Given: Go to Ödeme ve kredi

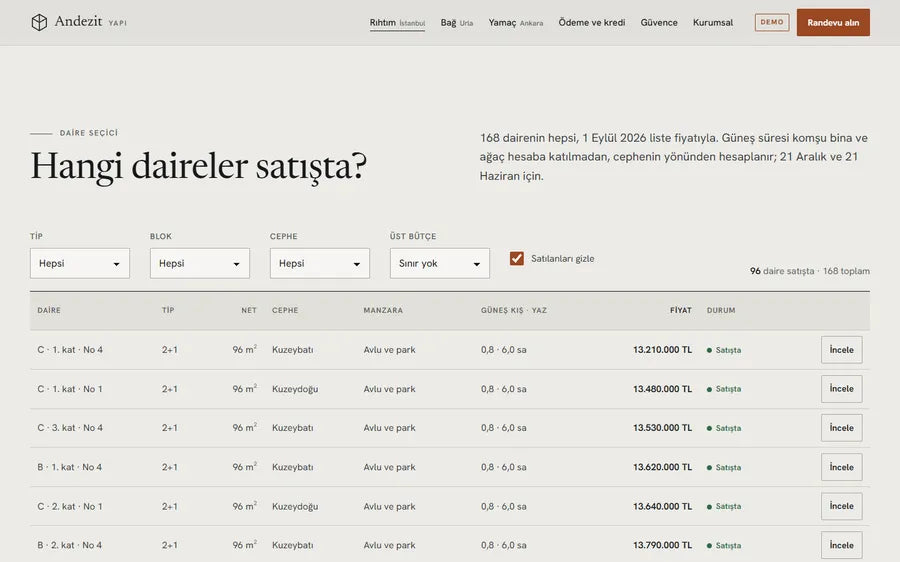Looking at the screenshot, I should 592,22.
